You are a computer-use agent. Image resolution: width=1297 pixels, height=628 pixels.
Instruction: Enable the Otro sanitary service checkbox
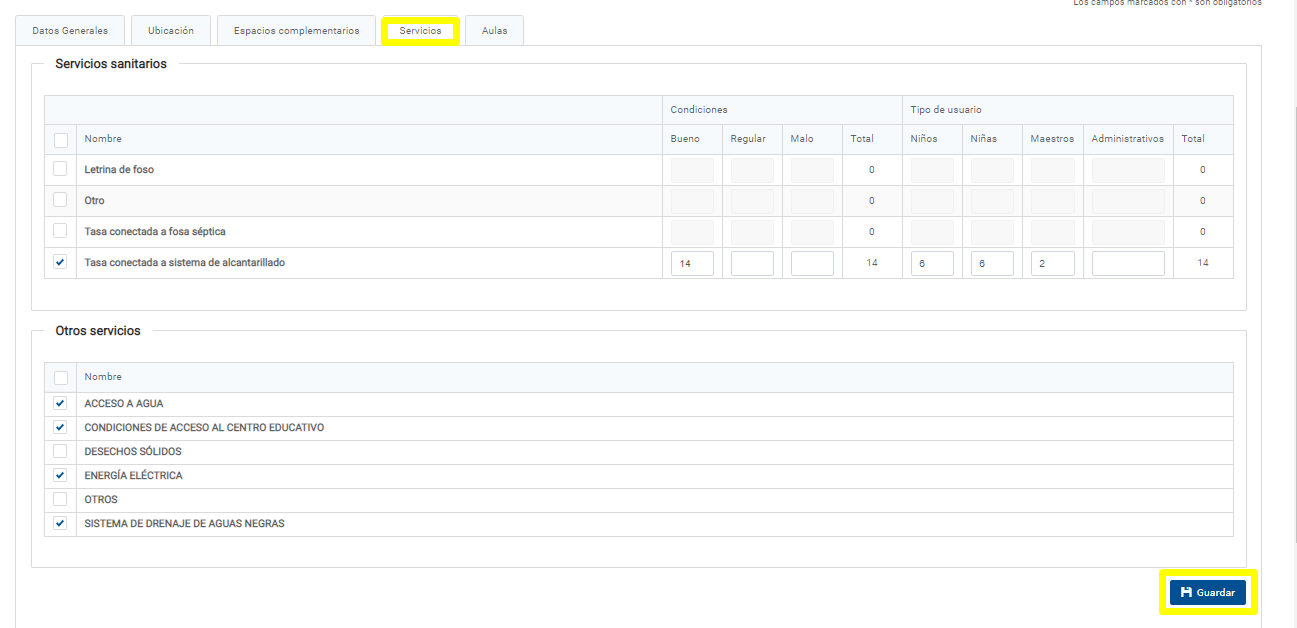[x=60, y=200]
